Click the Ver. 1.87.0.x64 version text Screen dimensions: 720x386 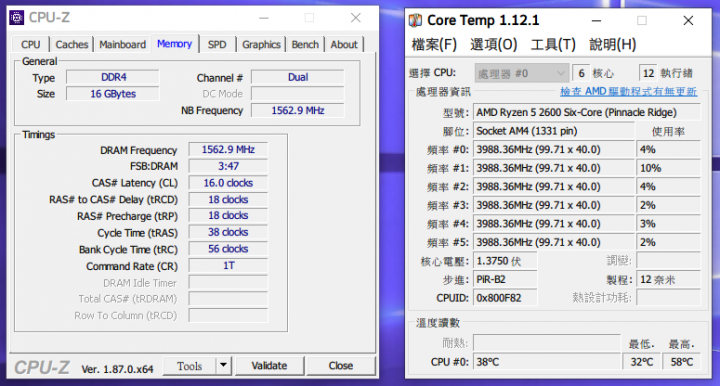[x=117, y=369]
